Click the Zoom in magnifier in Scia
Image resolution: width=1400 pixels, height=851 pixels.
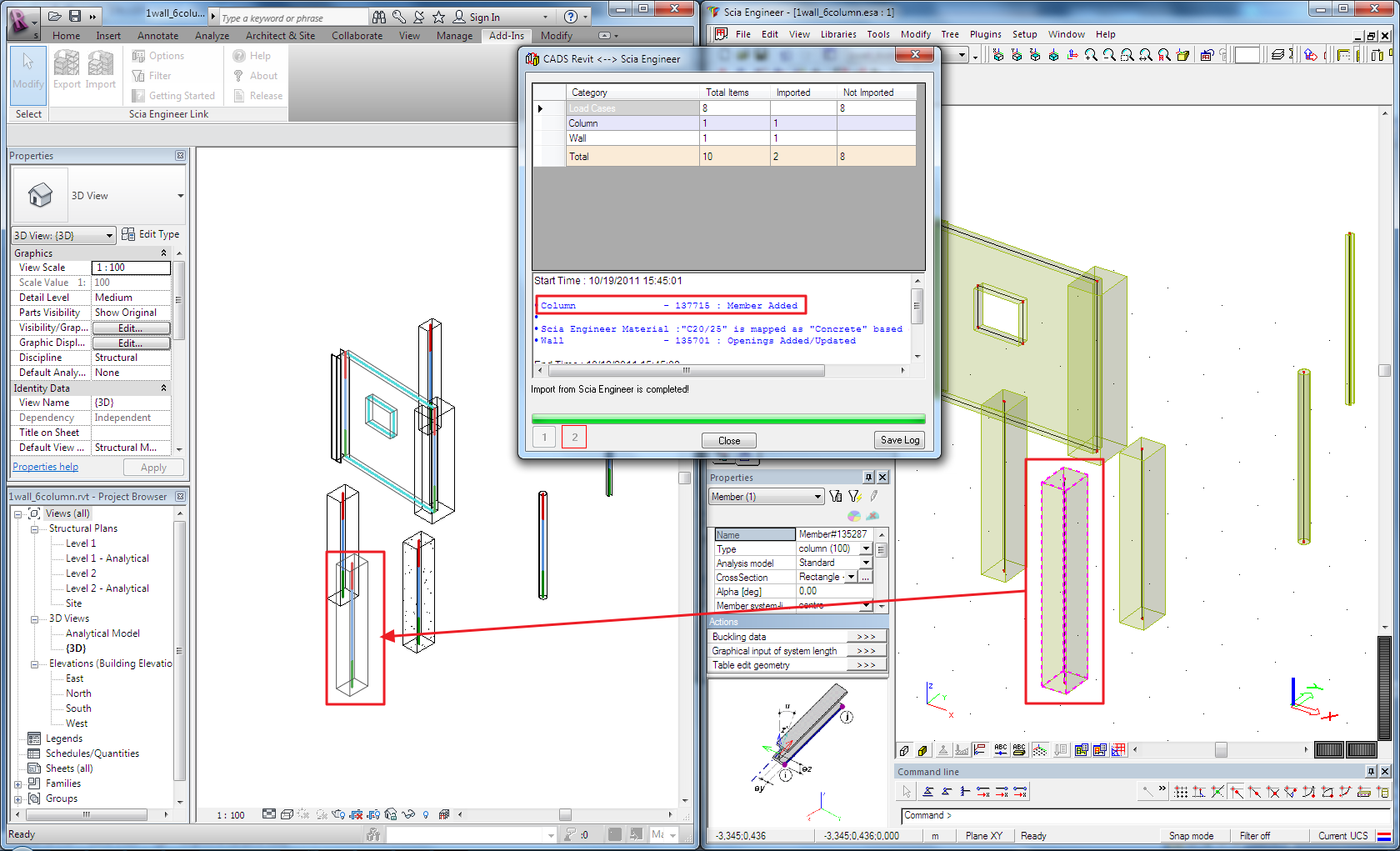[x=1091, y=55]
